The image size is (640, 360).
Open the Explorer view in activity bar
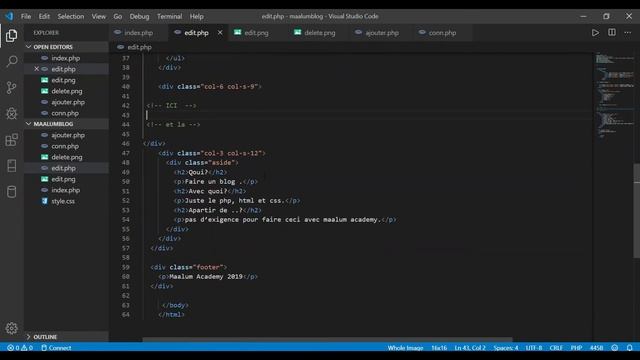pyautogui.click(x=11, y=36)
